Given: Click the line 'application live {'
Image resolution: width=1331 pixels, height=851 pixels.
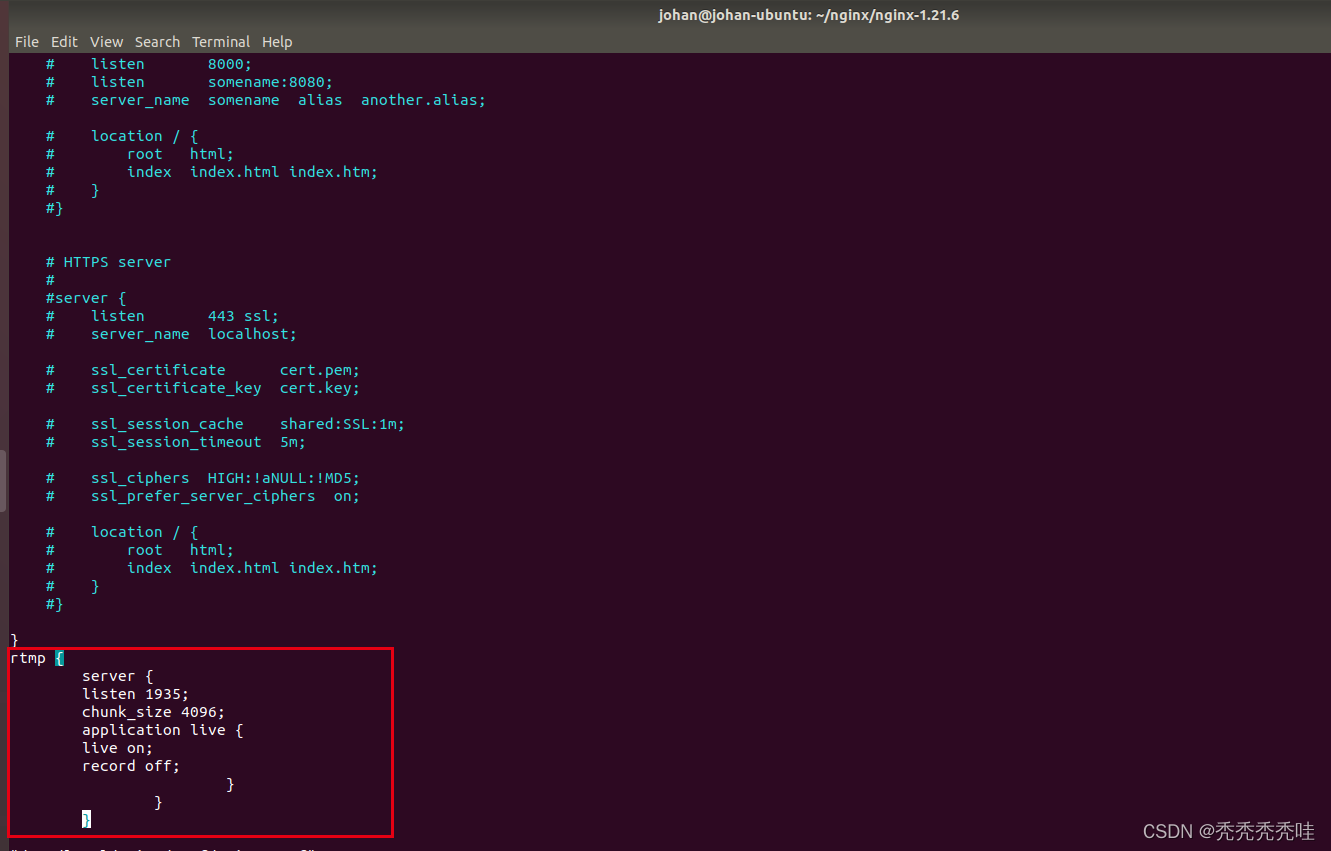Looking at the screenshot, I should point(162,730).
